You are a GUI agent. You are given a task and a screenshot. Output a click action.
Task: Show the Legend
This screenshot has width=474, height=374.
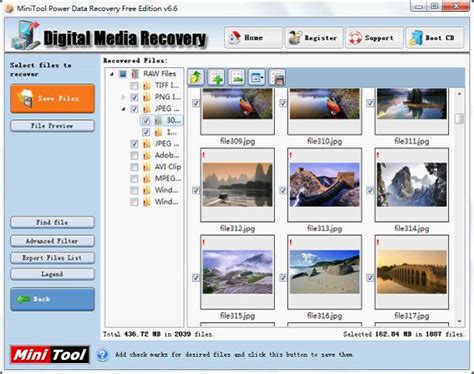click(x=52, y=274)
